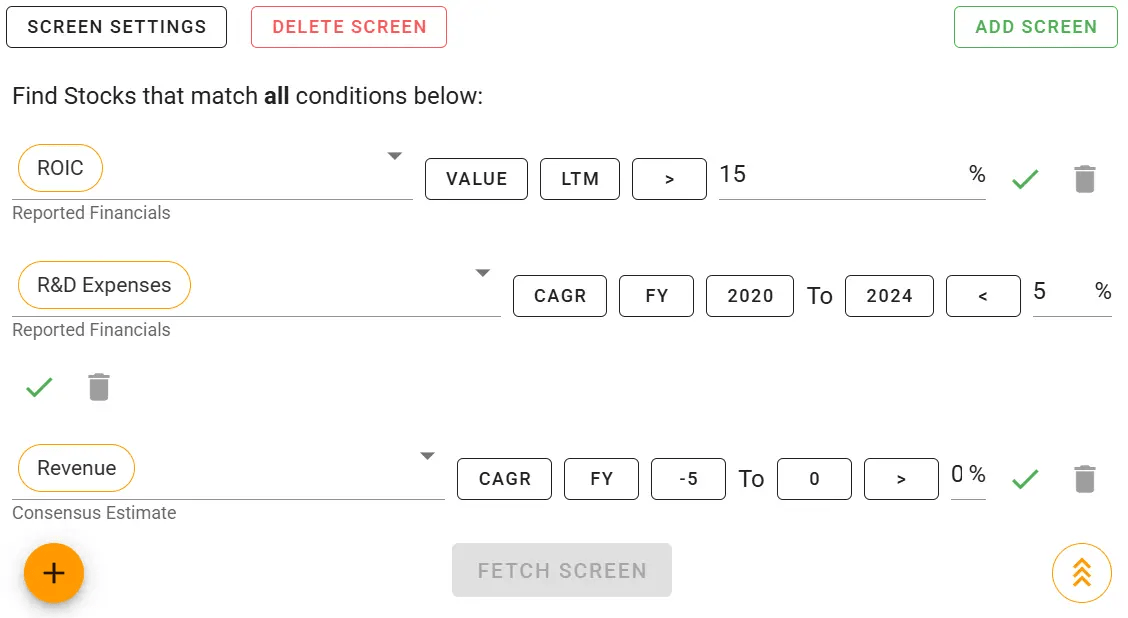This screenshot has height=618, width=1128.
Task: Toggle the LTM period on ROIC row
Action: click(580, 179)
